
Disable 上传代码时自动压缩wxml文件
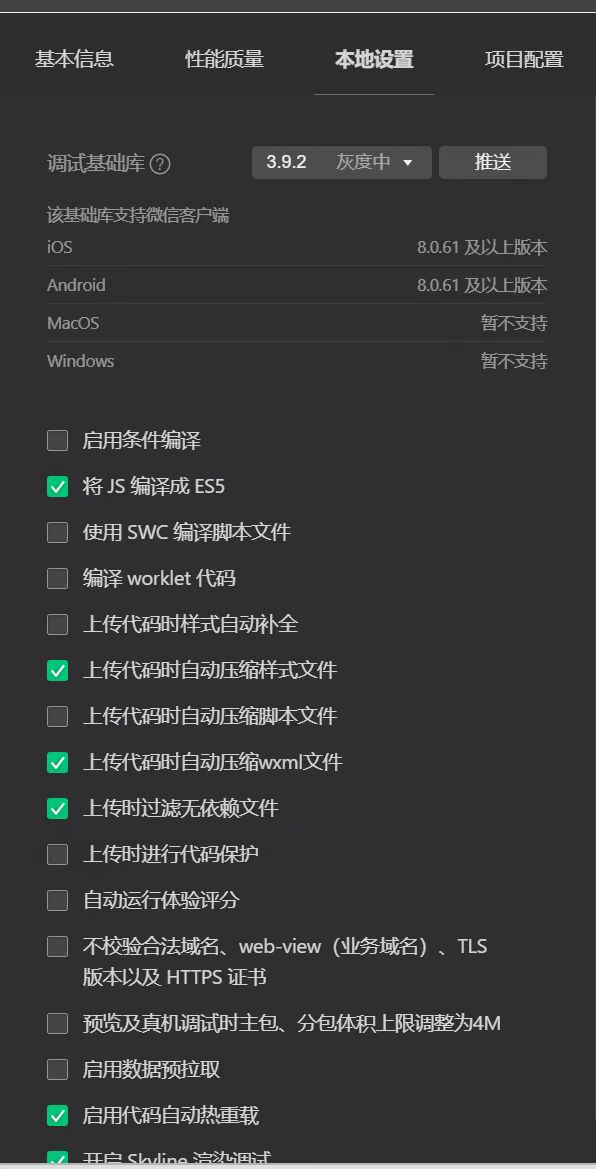(x=57, y=762)
